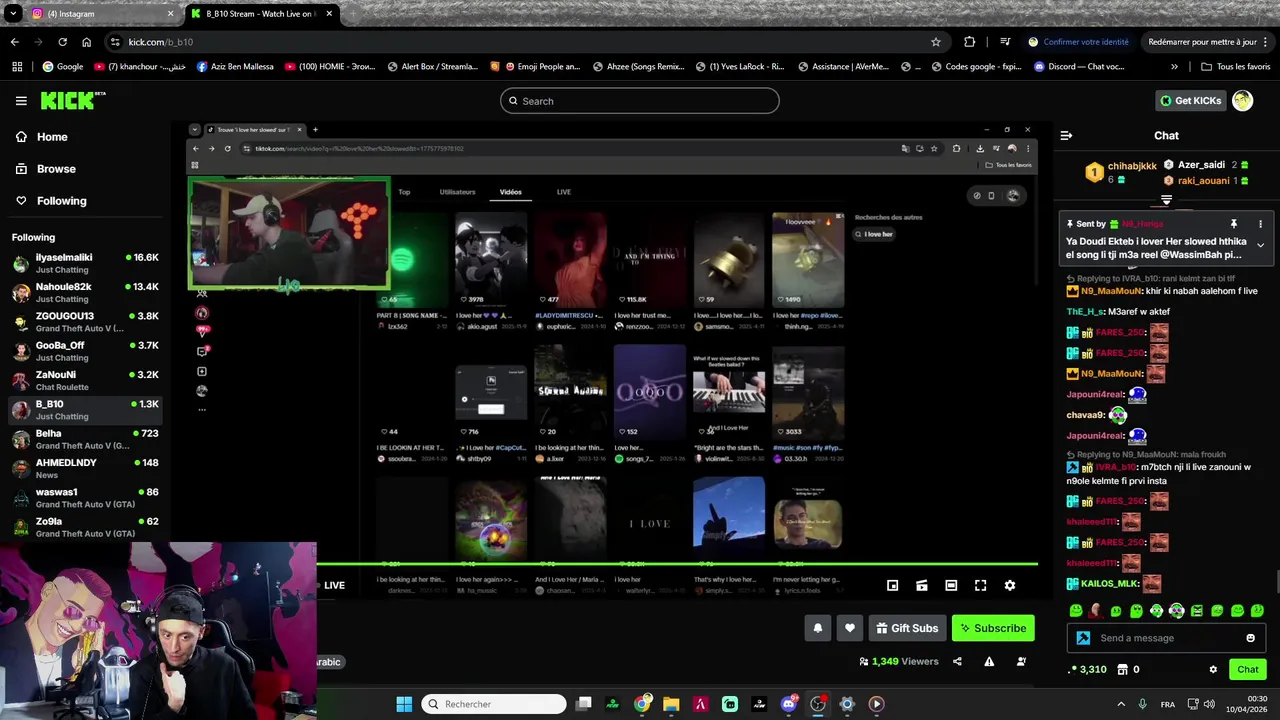Reload the page in browser toolbar

(62, 42)
